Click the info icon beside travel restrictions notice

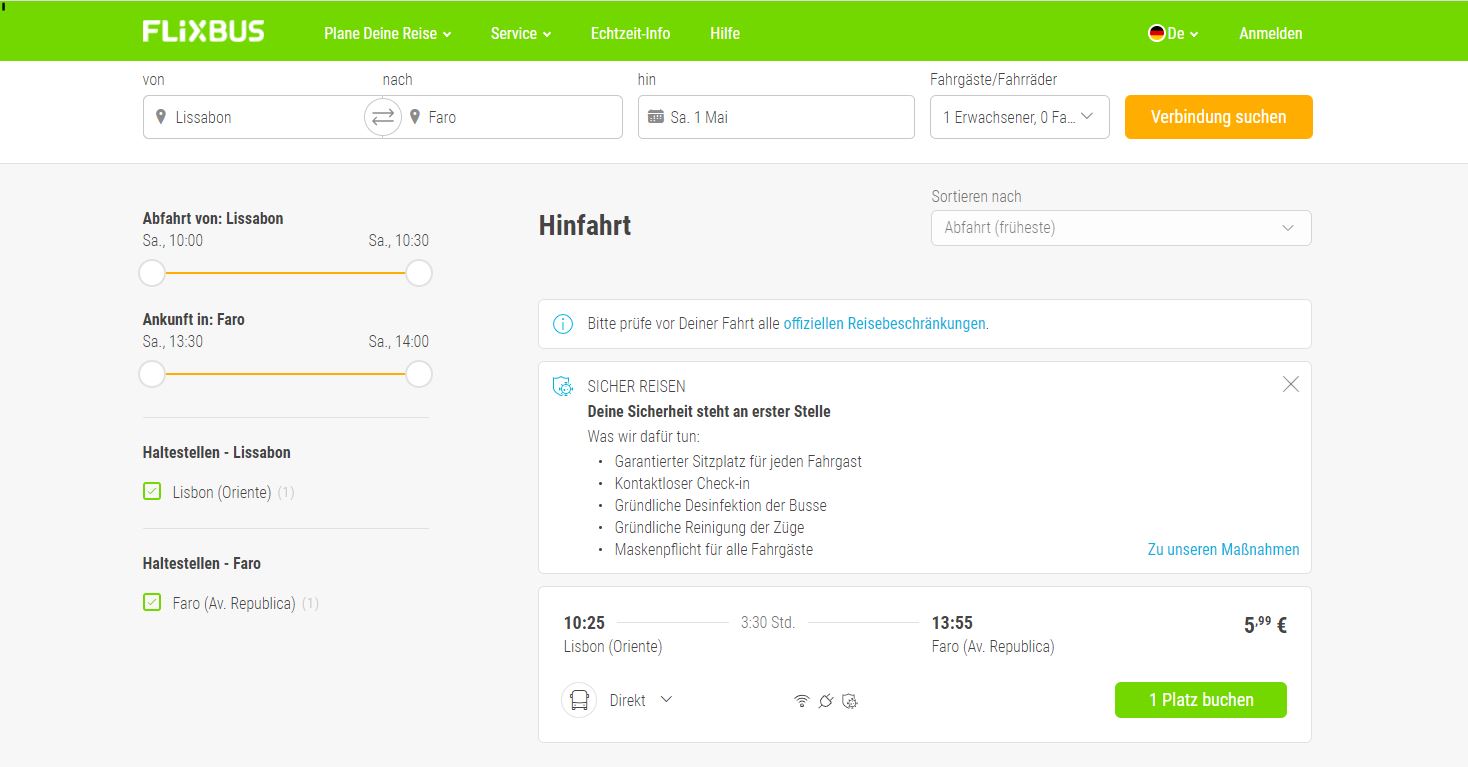pyautogui.click(x=564, y=324)
